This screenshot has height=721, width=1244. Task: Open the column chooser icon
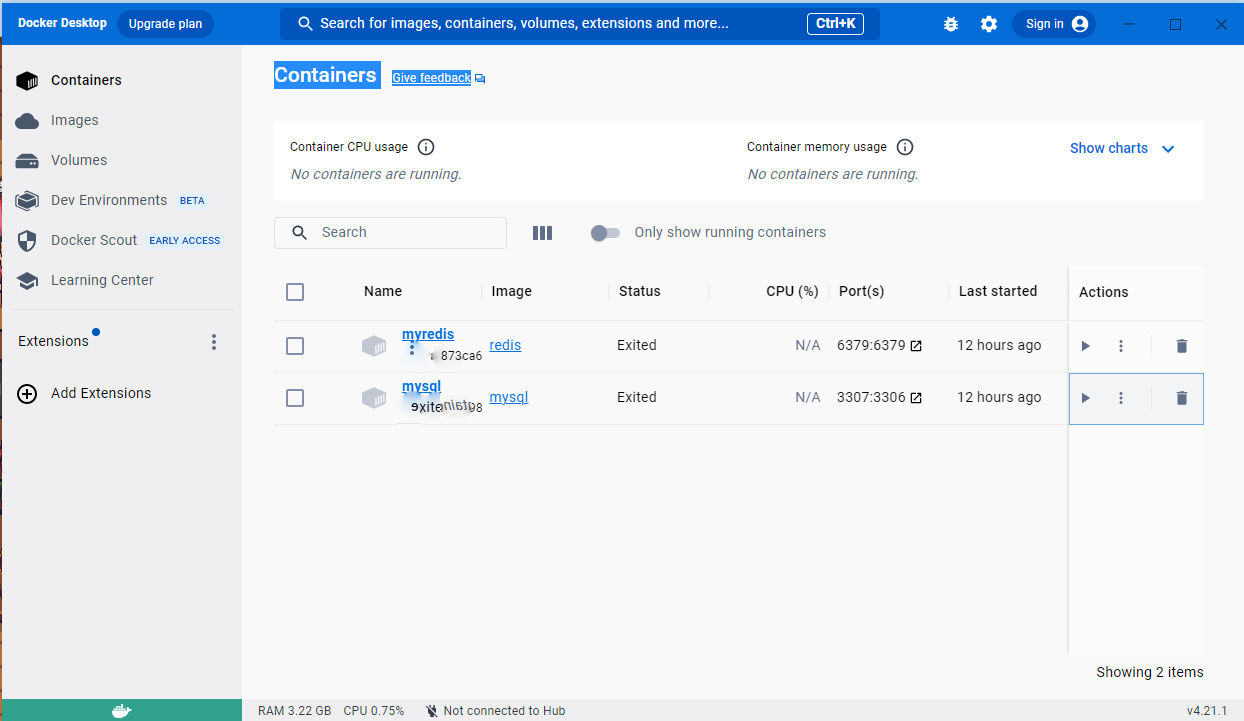pos(542,233)
